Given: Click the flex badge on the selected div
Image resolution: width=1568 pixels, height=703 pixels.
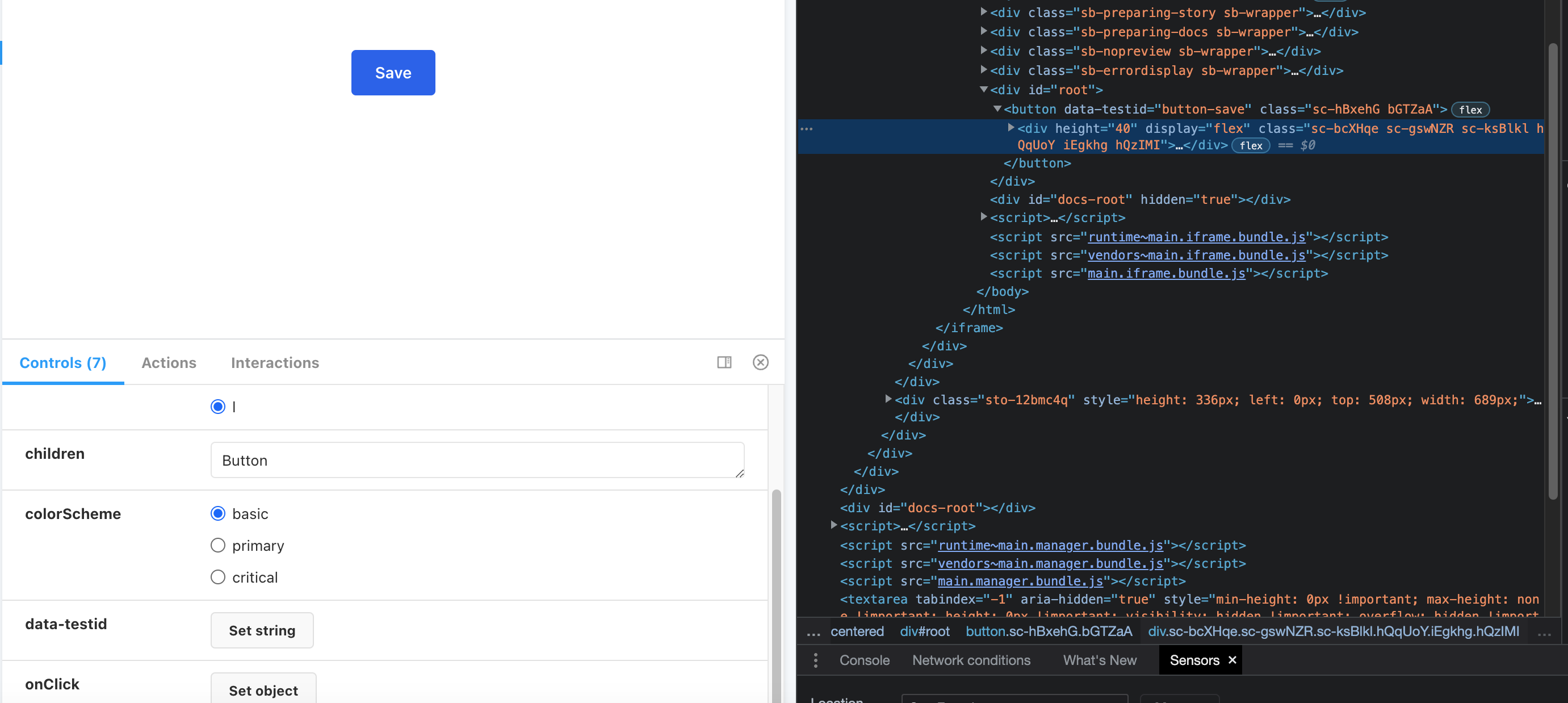Looking at the screenshot, I should click(x=1251, y=145).
